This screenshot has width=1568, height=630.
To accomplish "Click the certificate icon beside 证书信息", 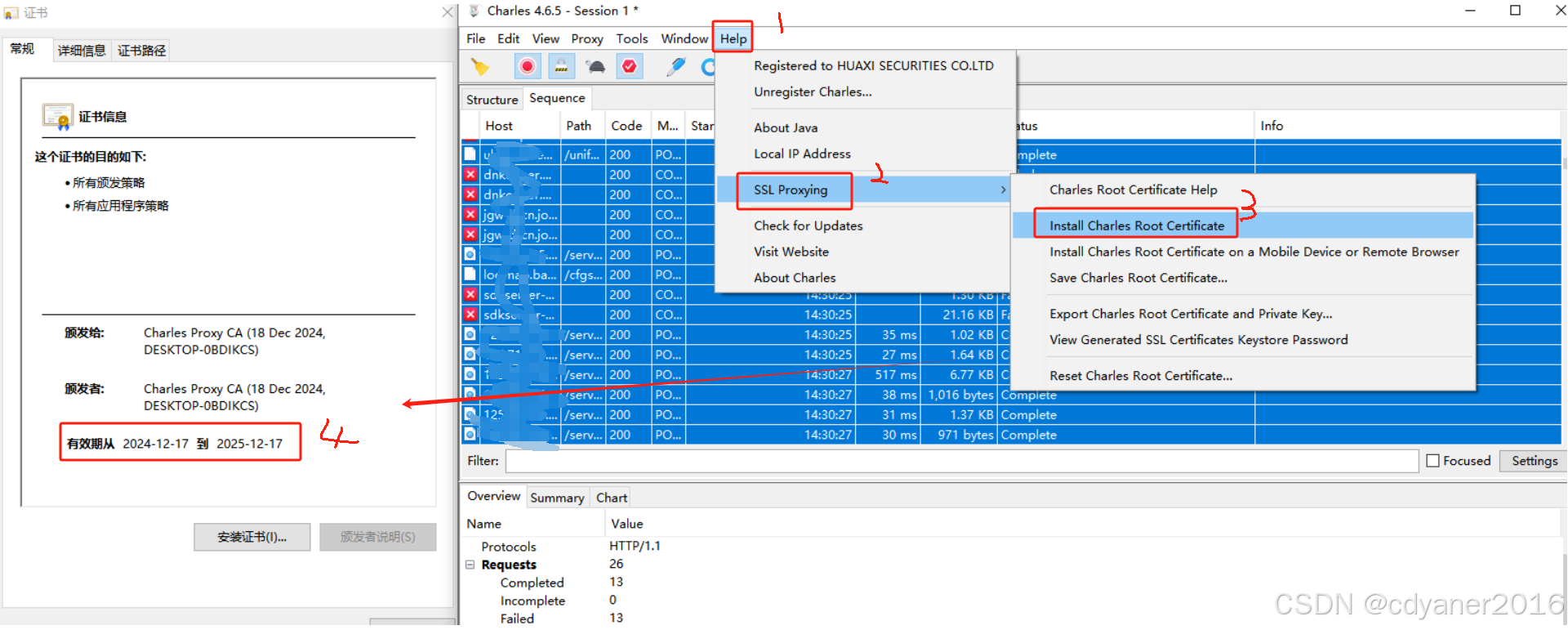I will (58, 117).
